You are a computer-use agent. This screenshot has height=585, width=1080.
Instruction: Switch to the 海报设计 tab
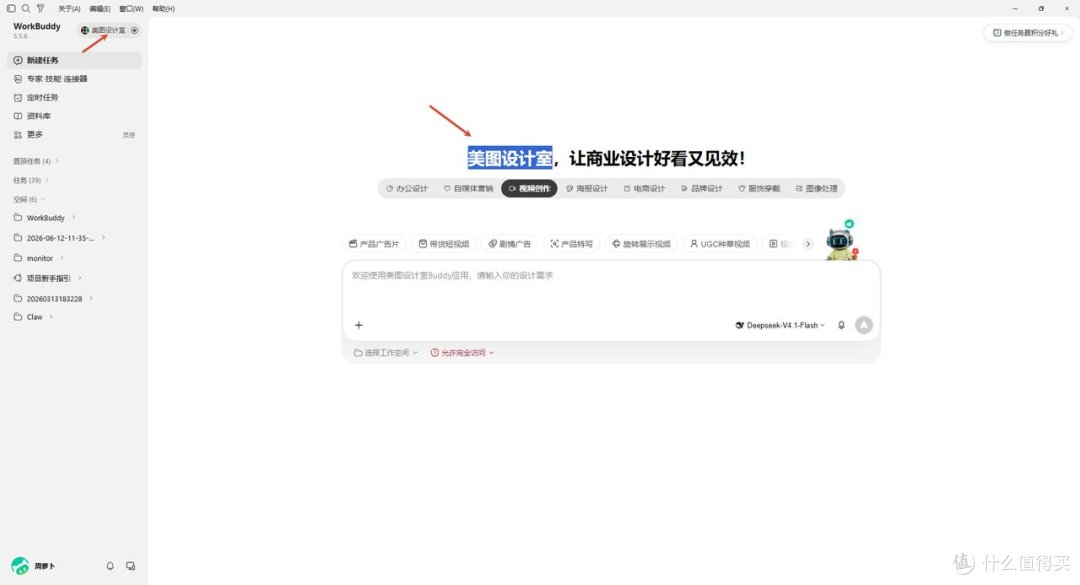pyautogui.click(x=588, y=188)
